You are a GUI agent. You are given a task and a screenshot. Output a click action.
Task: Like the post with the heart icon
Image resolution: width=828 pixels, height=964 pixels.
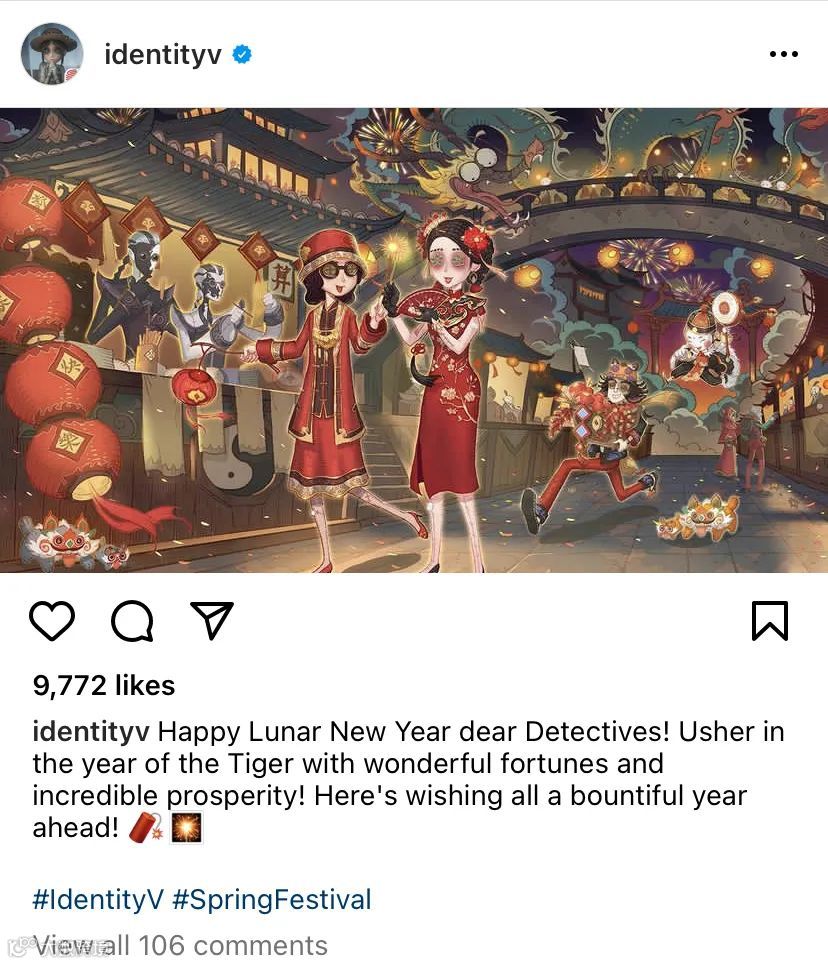point(52,621)
